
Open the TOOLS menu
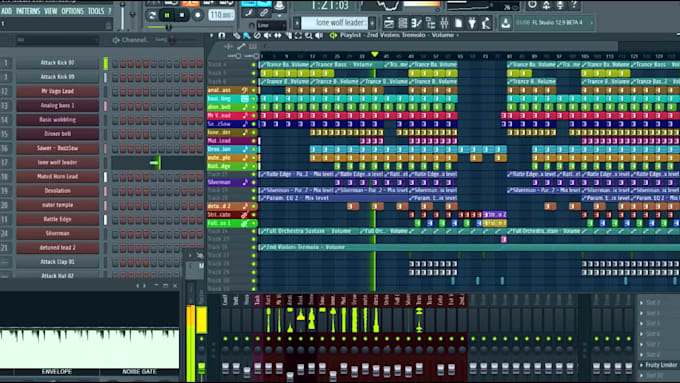pos(96,11)
